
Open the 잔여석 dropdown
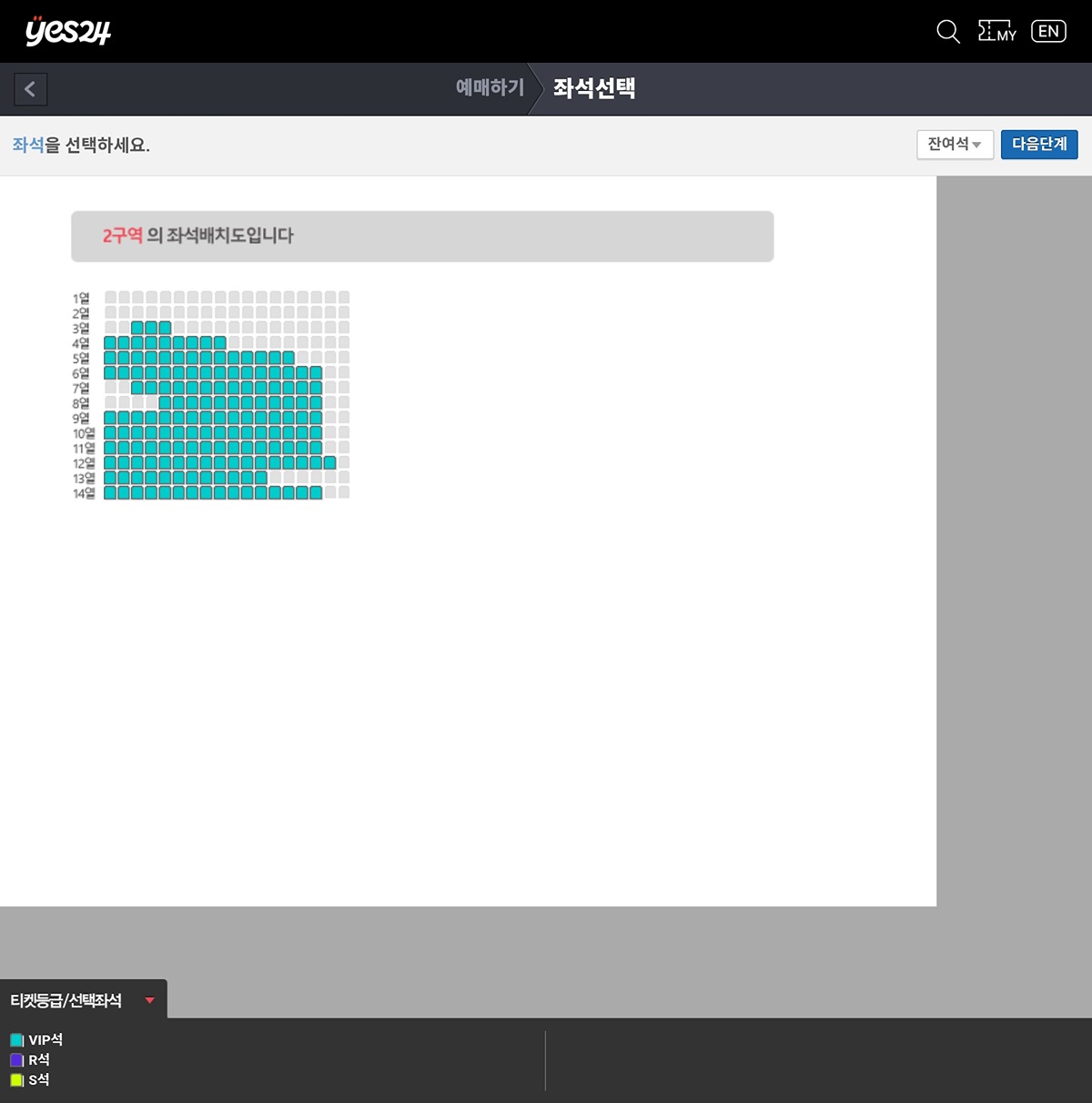pyautogui.click(x=954, y=145)
